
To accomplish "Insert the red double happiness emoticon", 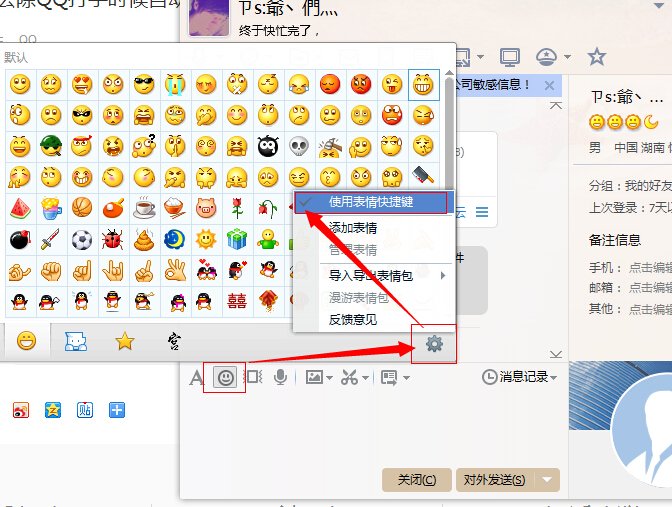I will pos(237,301).
